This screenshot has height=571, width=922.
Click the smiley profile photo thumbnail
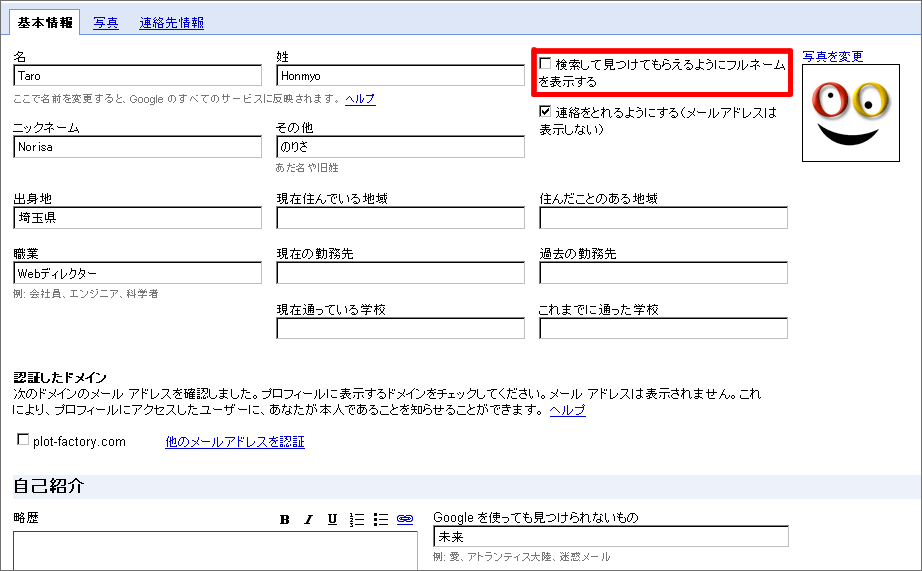point(851,113)
